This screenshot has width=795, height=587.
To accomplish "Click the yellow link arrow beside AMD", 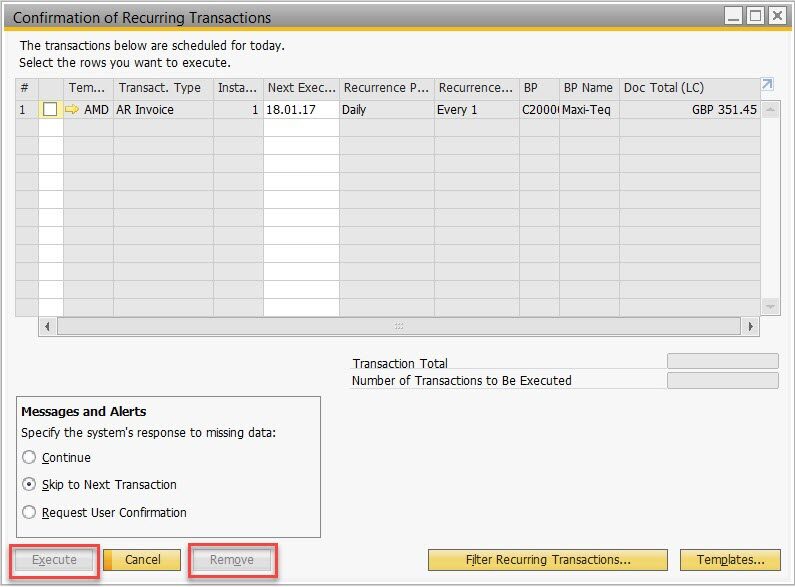I will 72,110.
